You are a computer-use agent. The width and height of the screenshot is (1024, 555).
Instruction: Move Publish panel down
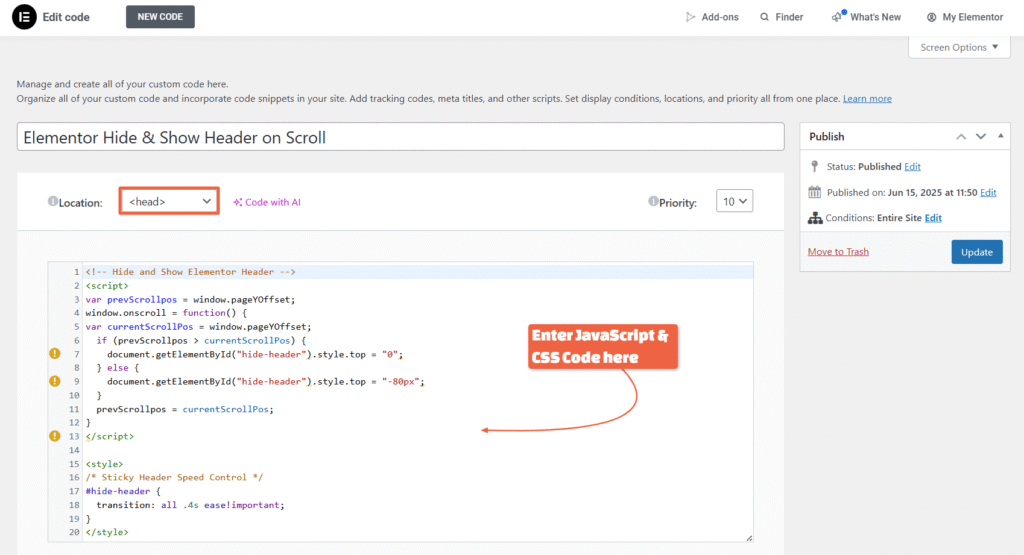(x=980, y=136)
